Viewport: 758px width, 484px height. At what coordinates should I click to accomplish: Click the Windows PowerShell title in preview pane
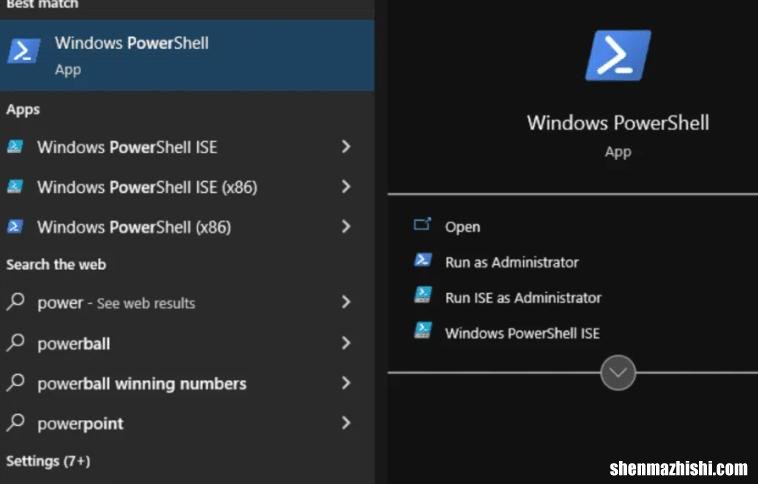618,123
